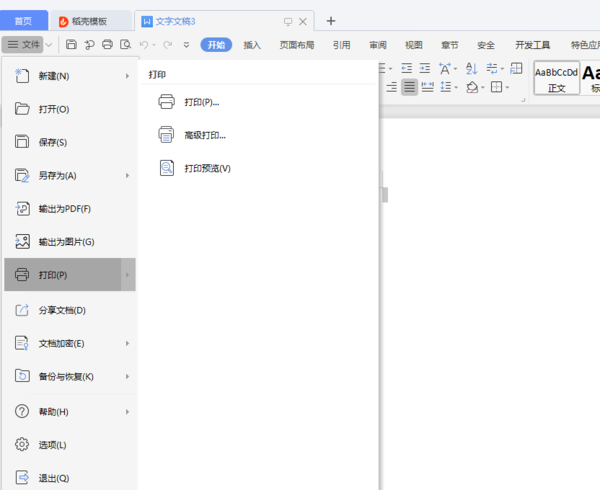
Task: Open the 页面布局 ribbon tab
Action: point(297,45)
